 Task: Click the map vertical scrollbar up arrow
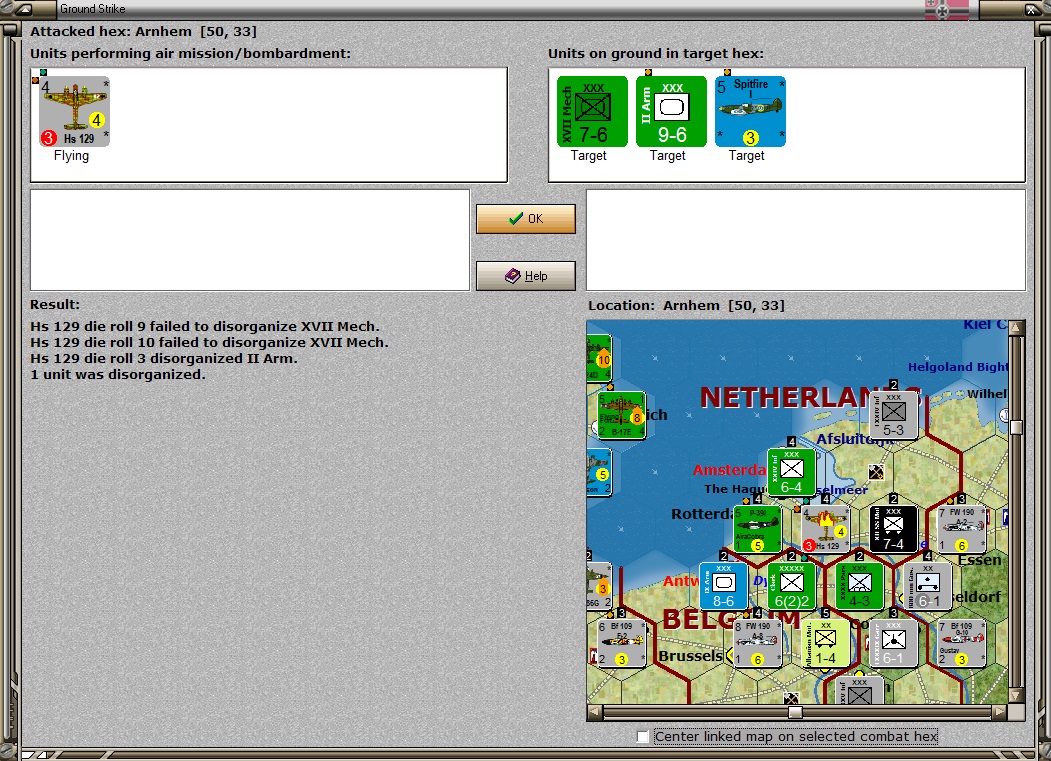pyautogui.click(x=1016, y=327)
